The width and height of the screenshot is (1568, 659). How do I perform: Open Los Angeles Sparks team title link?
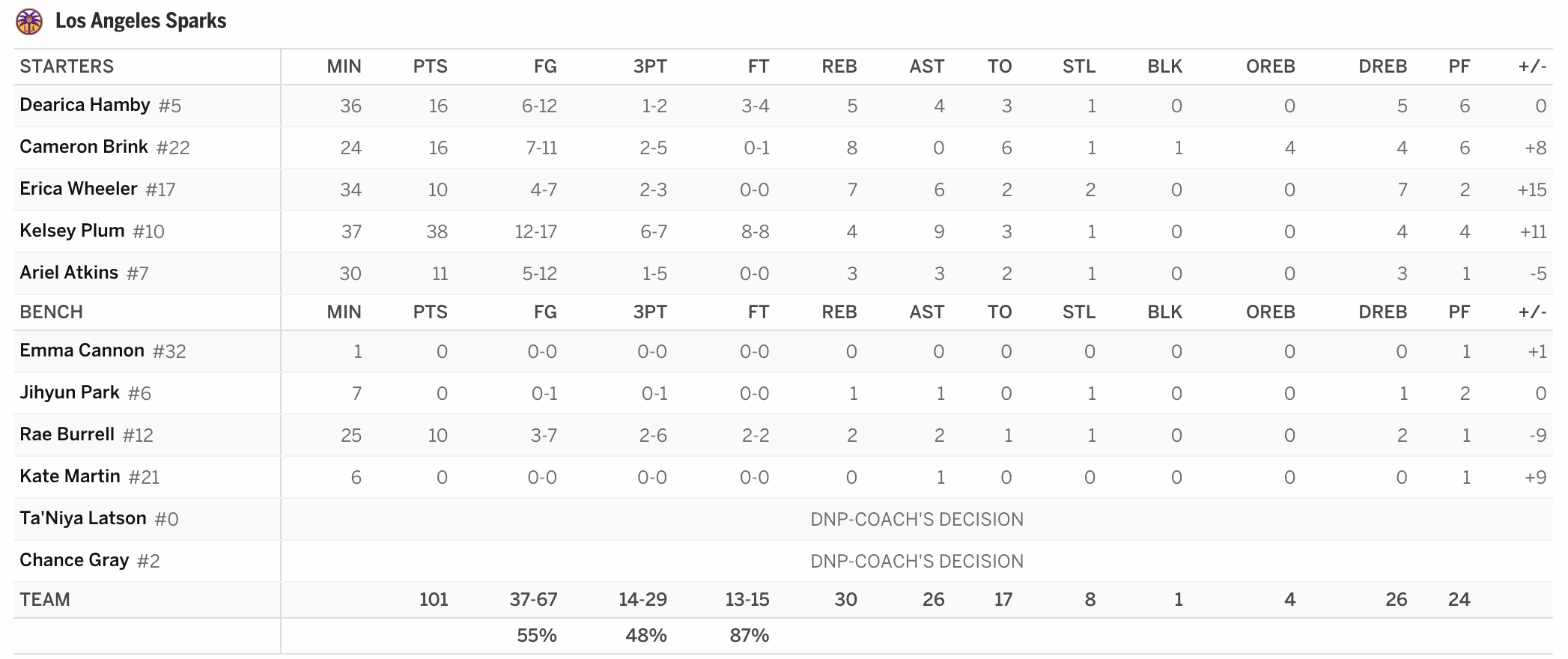141,21
